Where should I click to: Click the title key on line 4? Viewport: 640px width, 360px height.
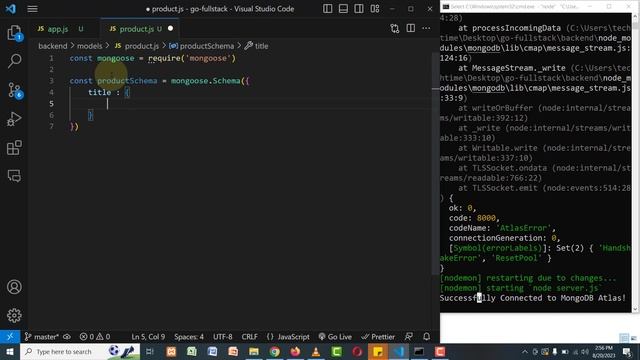[x=100, y=92]
